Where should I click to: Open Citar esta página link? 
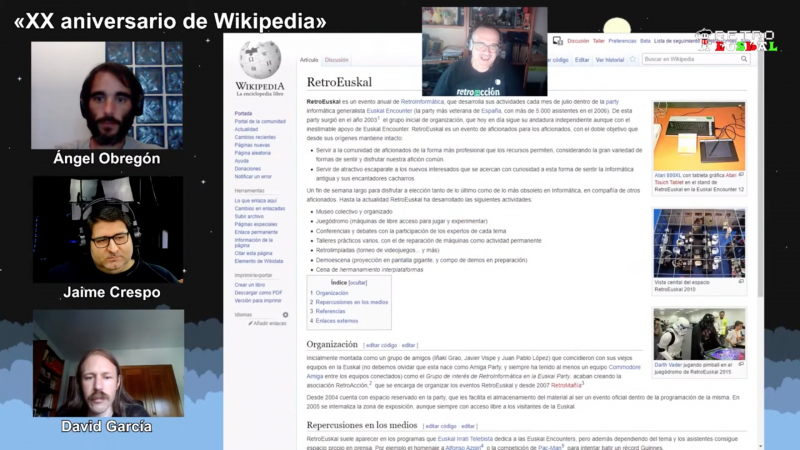[254, 253]
